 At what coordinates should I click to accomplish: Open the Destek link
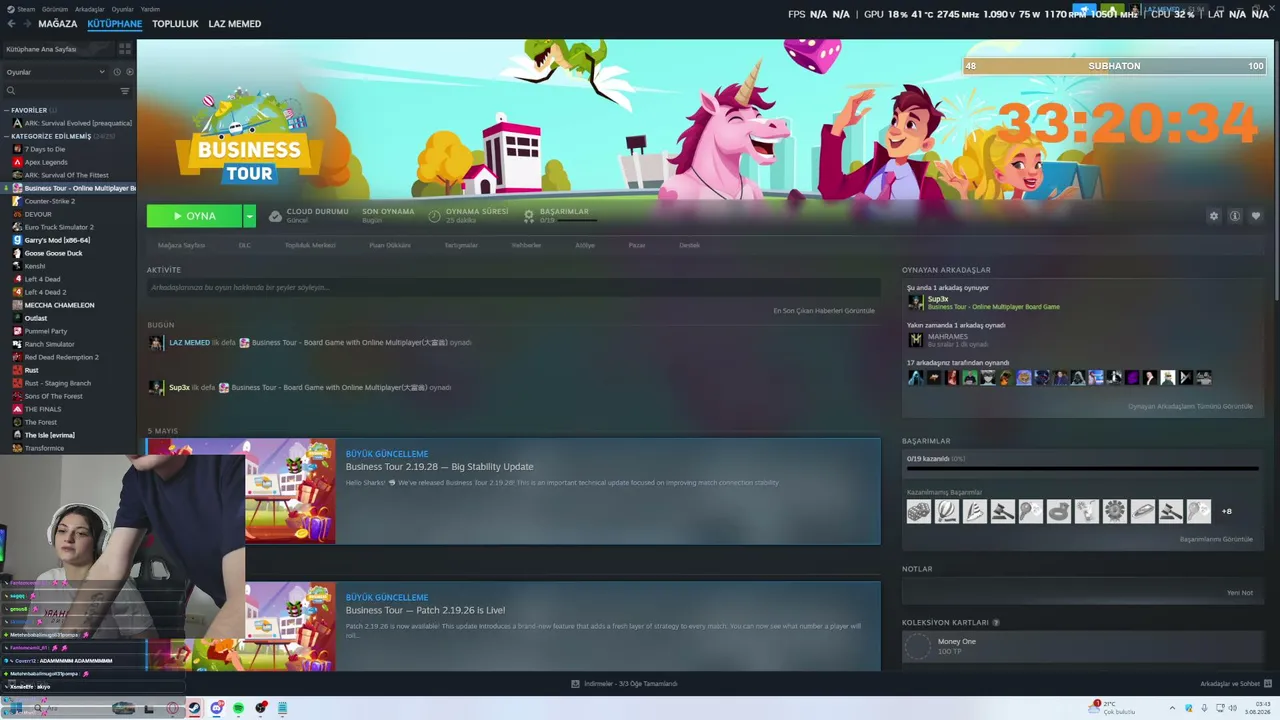tap(690, 245)
